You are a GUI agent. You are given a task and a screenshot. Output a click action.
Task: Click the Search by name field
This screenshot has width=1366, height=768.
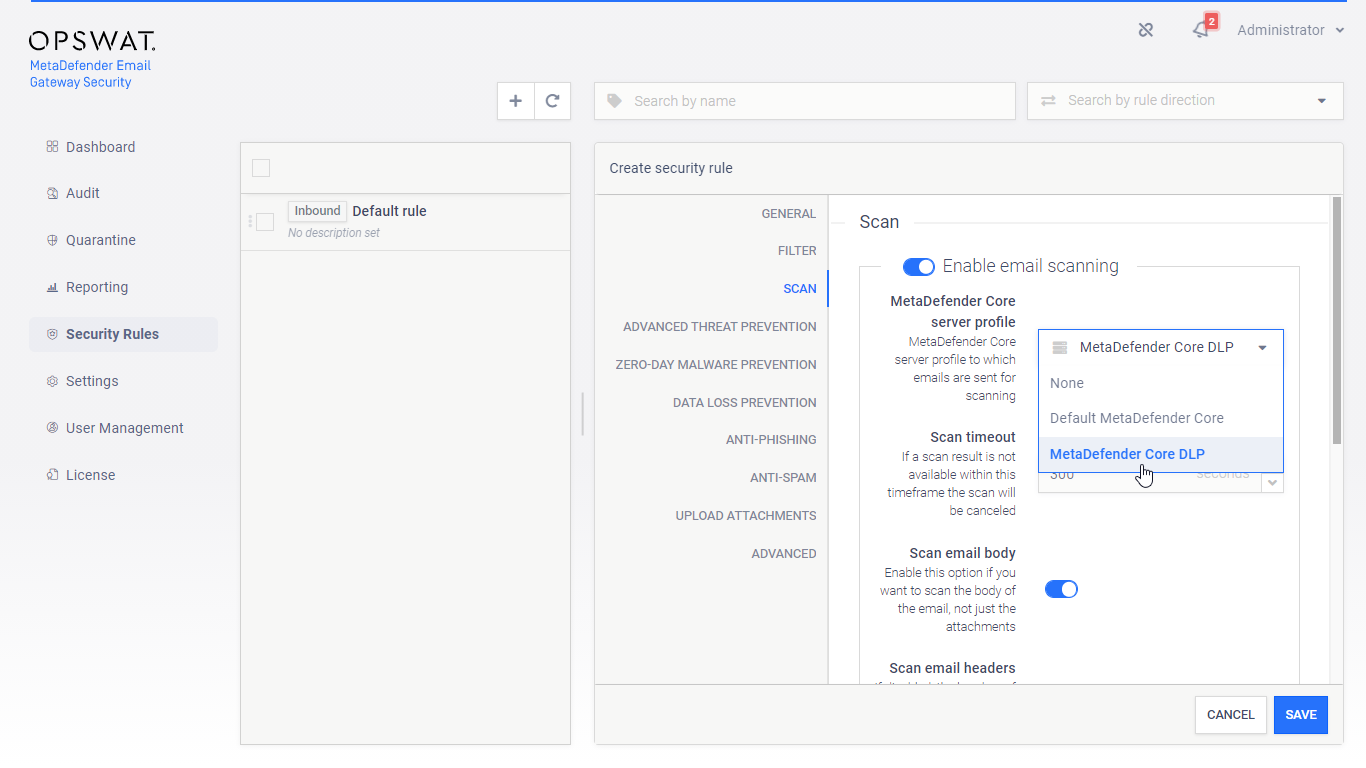[x=805, y=101]
